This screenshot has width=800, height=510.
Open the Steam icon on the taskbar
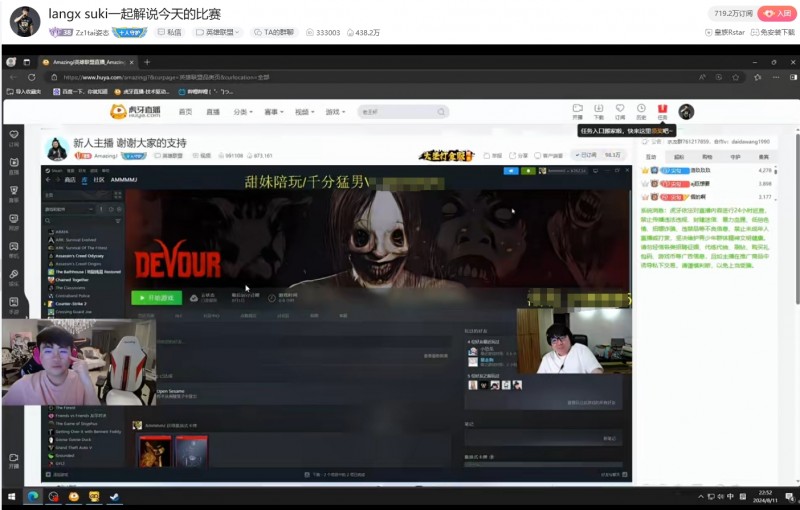click(x=114, y=496)
